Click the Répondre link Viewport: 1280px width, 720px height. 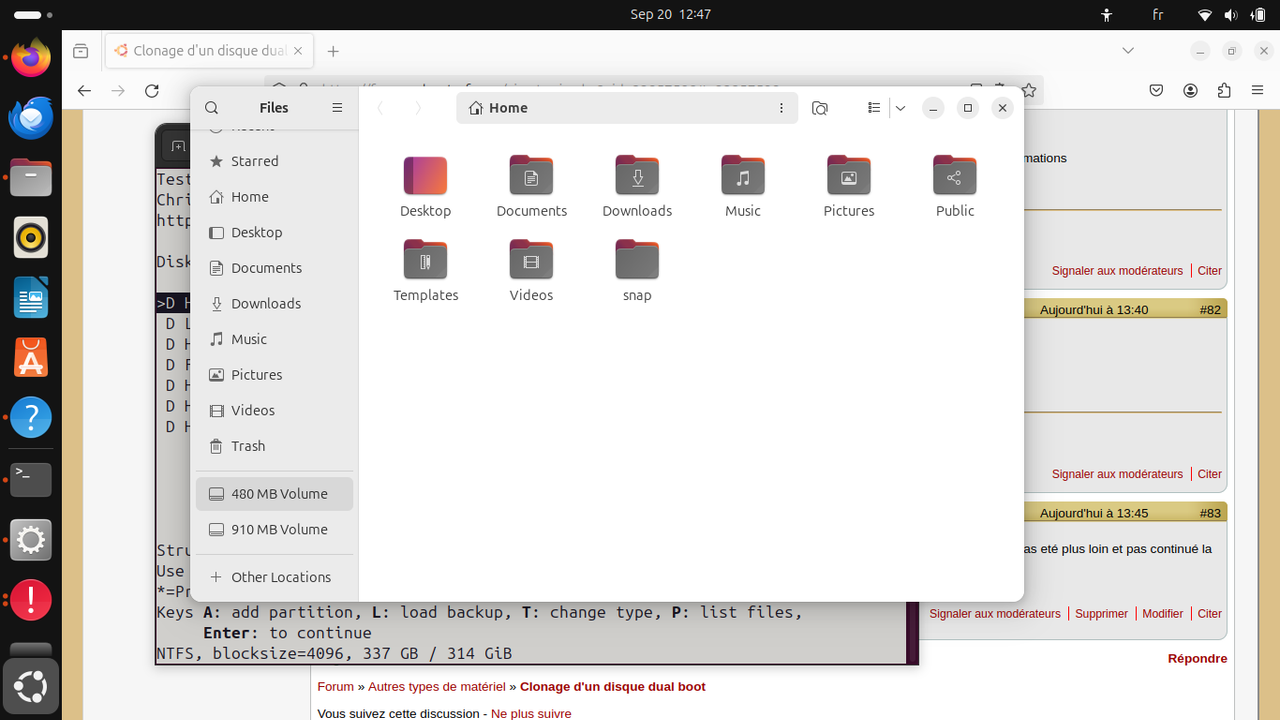1197,658
